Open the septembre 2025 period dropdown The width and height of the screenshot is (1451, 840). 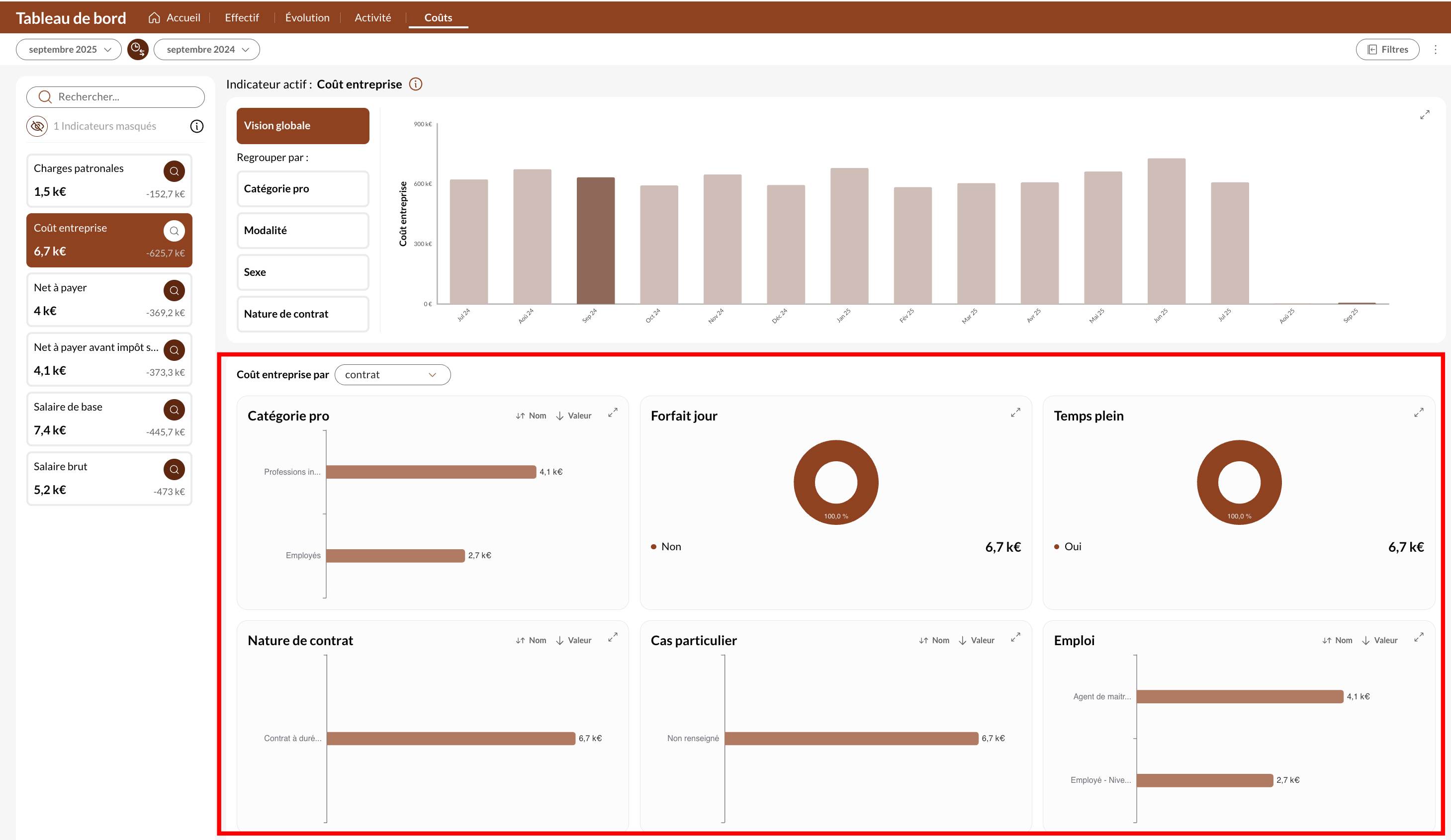69,50
